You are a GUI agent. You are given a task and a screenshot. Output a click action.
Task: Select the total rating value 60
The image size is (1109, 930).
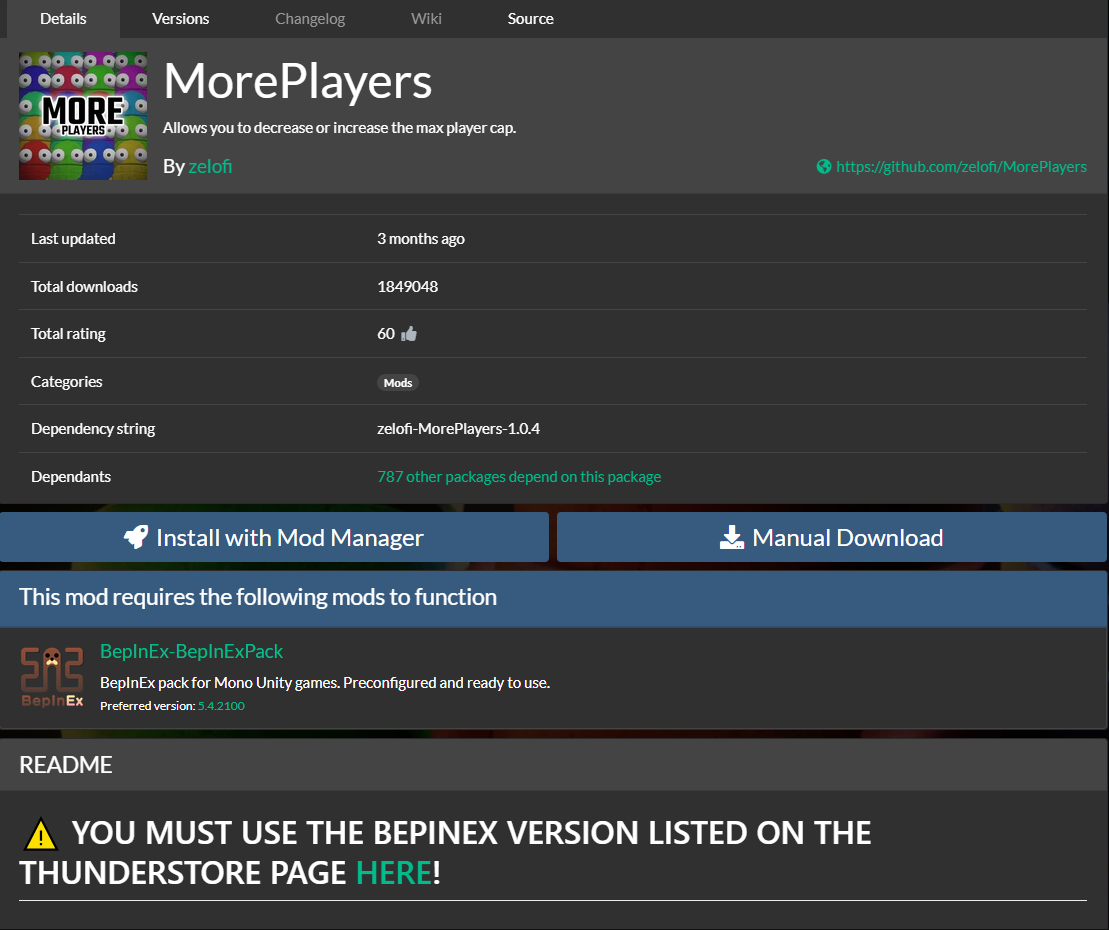(x=386, y=334)
